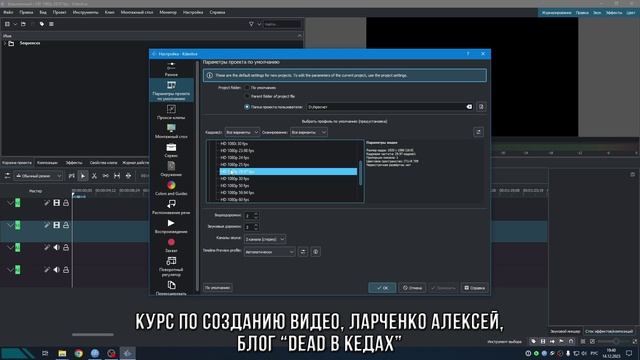Click the manage project profiles icon button
The width and height of the screenshot is (640, 360).
point(478,132)
